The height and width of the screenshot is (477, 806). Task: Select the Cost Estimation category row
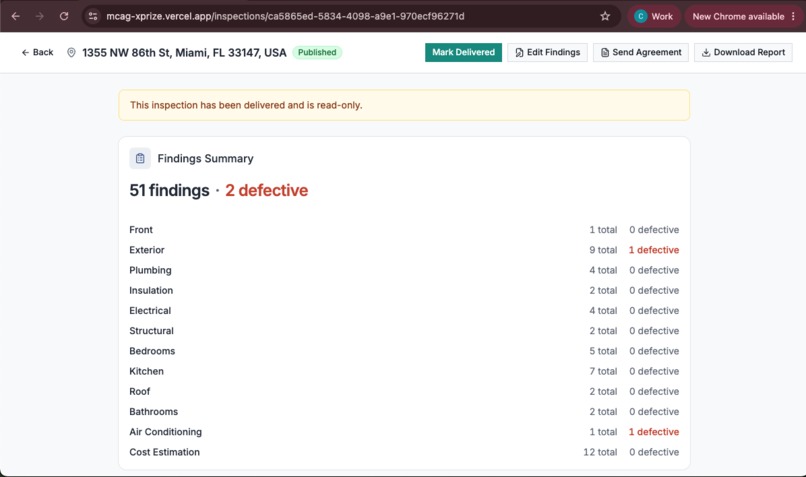(404, 452)
